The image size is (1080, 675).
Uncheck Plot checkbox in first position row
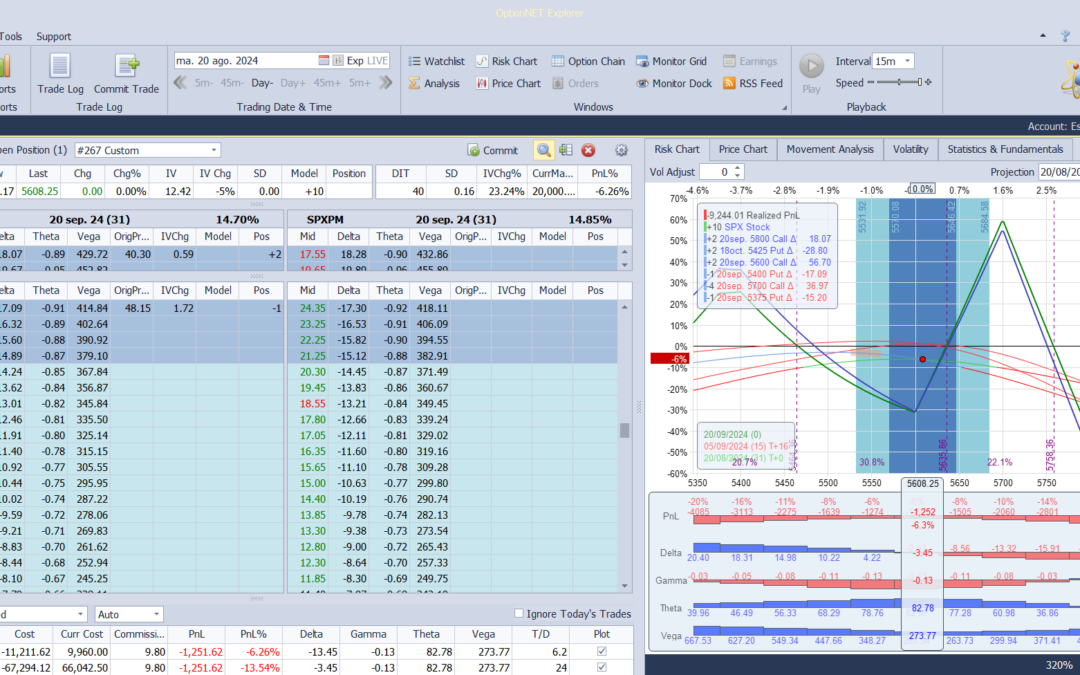[600, 651]
